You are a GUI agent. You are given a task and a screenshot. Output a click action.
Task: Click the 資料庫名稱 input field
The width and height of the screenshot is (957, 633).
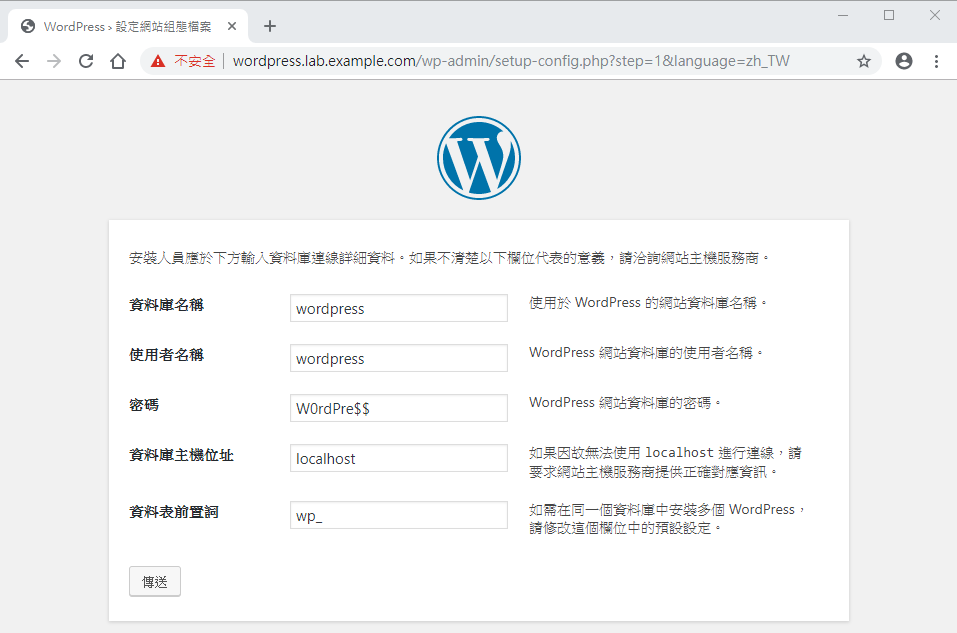(399, 308)
